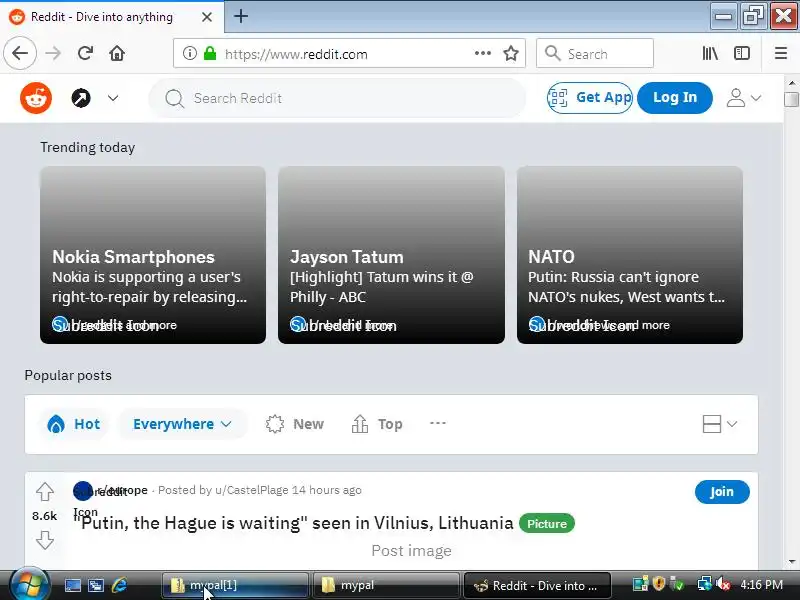Click the Reddit - Dive into taskbar button

tap(537, 585)
